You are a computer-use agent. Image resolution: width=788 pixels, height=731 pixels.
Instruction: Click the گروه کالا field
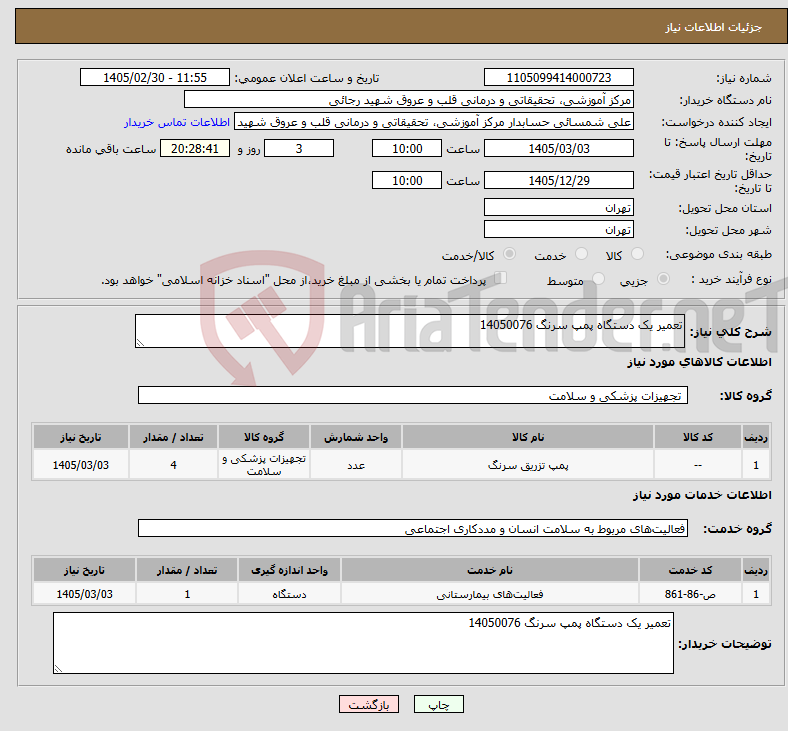(x=413, y=395)
